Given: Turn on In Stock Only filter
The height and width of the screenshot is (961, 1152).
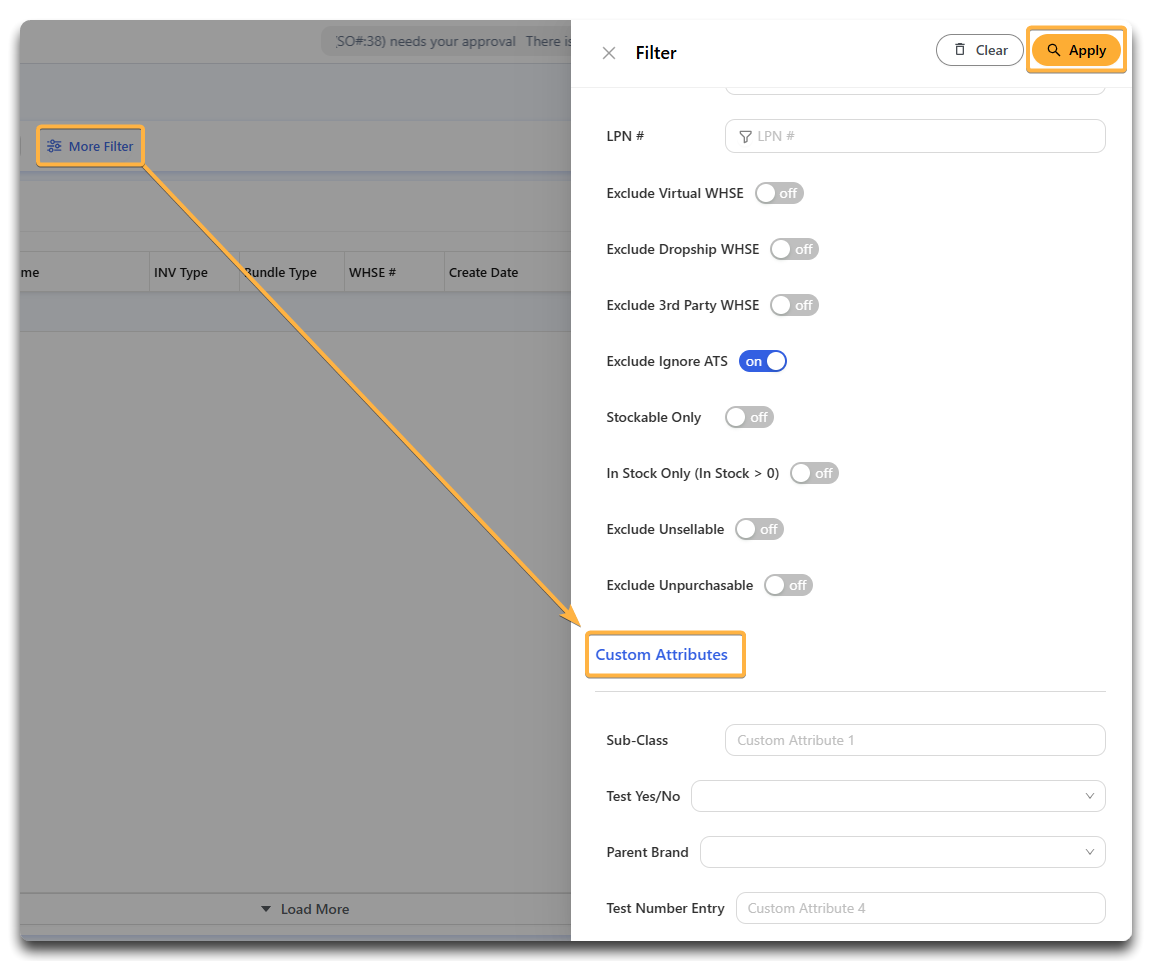Looking at the screenshot, I should tap(814, 473).
